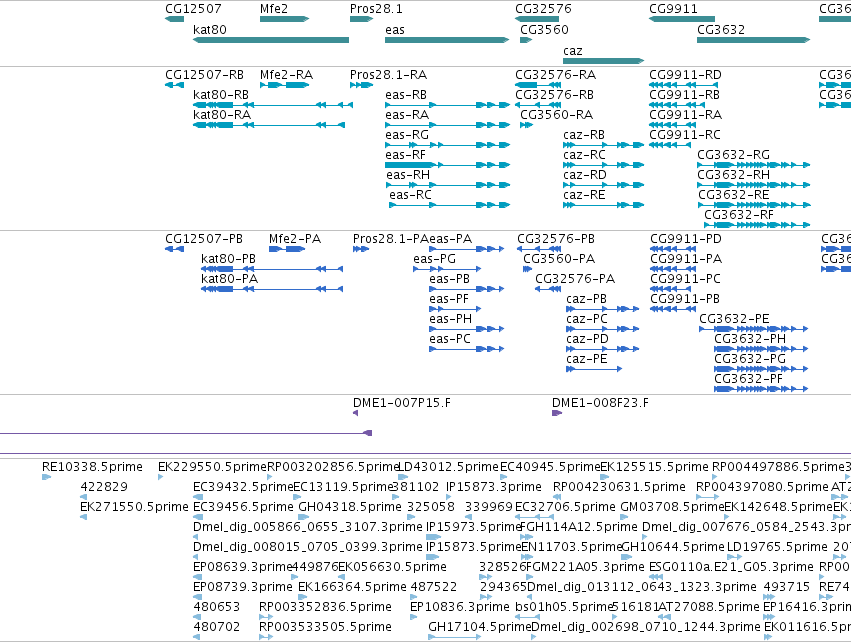Open the eas gene feature label

[395, 30]
